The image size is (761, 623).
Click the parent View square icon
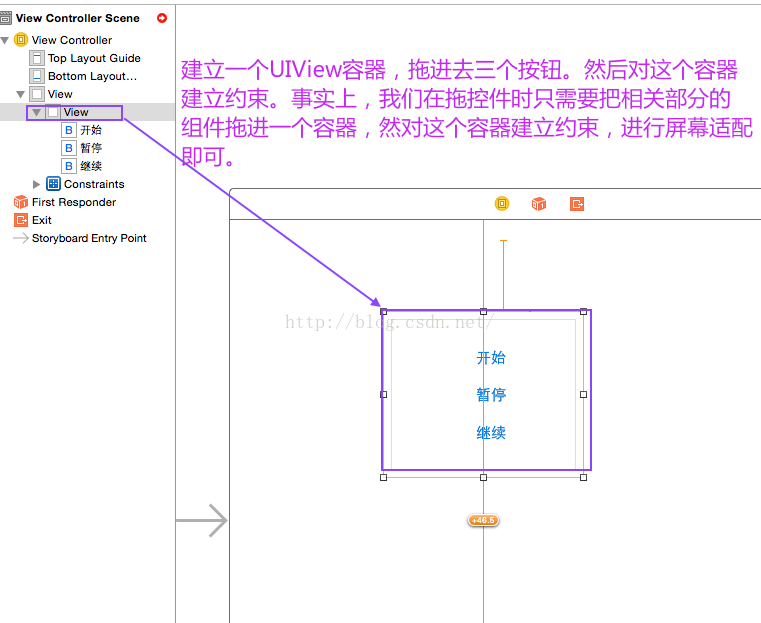coord(37,94)
